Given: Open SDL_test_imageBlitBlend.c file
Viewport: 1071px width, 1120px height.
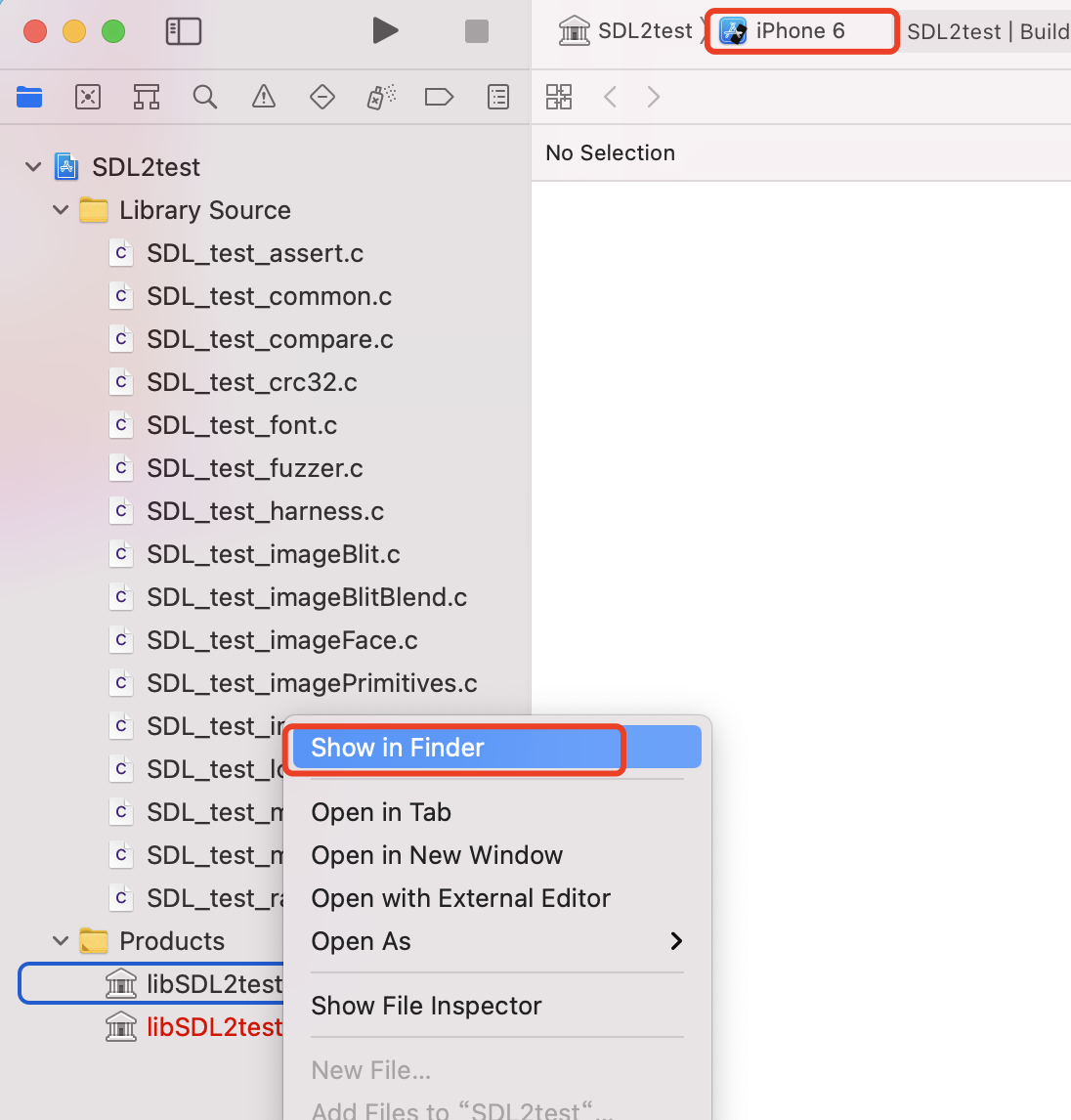Looking at the screenshot, I should click(x=307, y=597).
